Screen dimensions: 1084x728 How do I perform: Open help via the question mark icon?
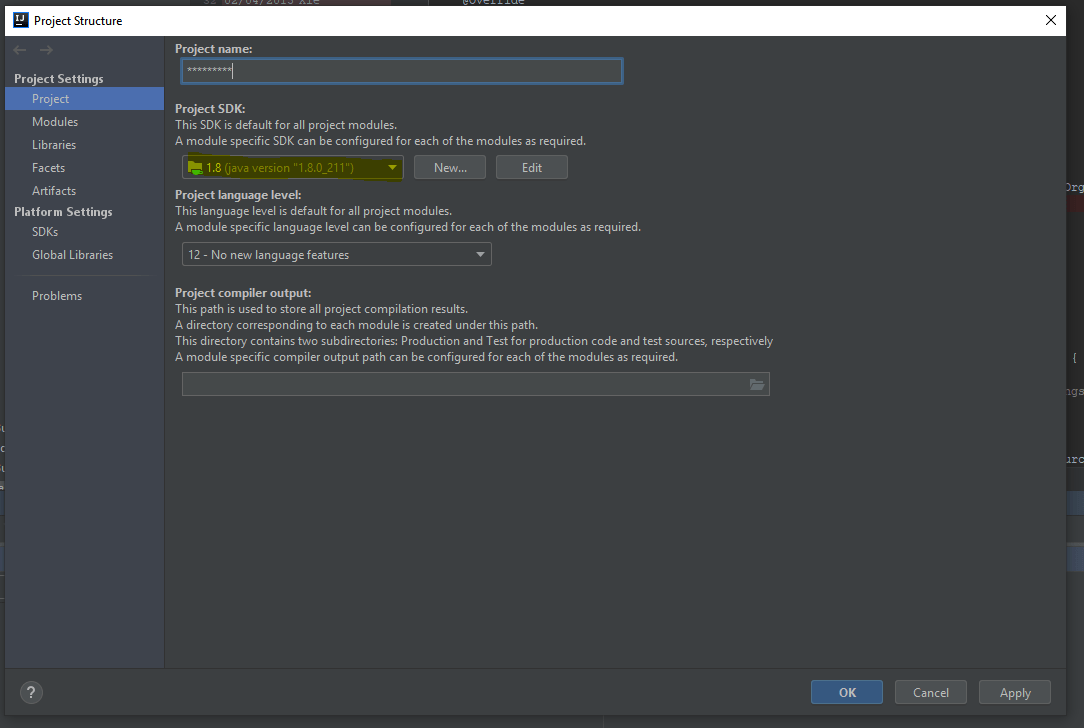tap(30, 692)
